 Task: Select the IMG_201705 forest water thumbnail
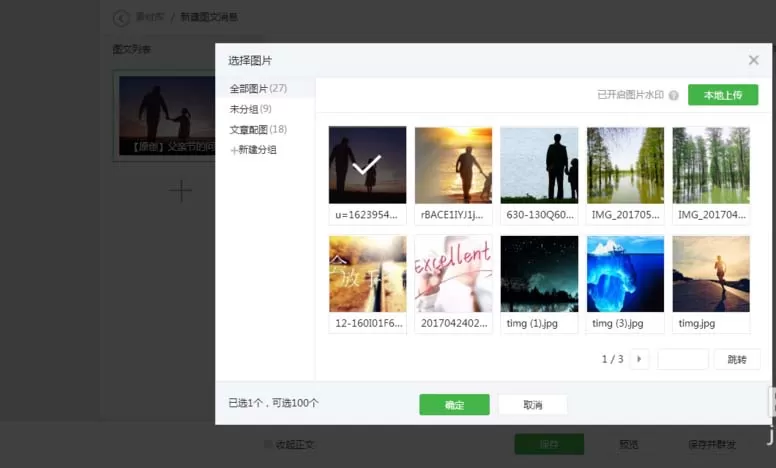pos(626,165)
